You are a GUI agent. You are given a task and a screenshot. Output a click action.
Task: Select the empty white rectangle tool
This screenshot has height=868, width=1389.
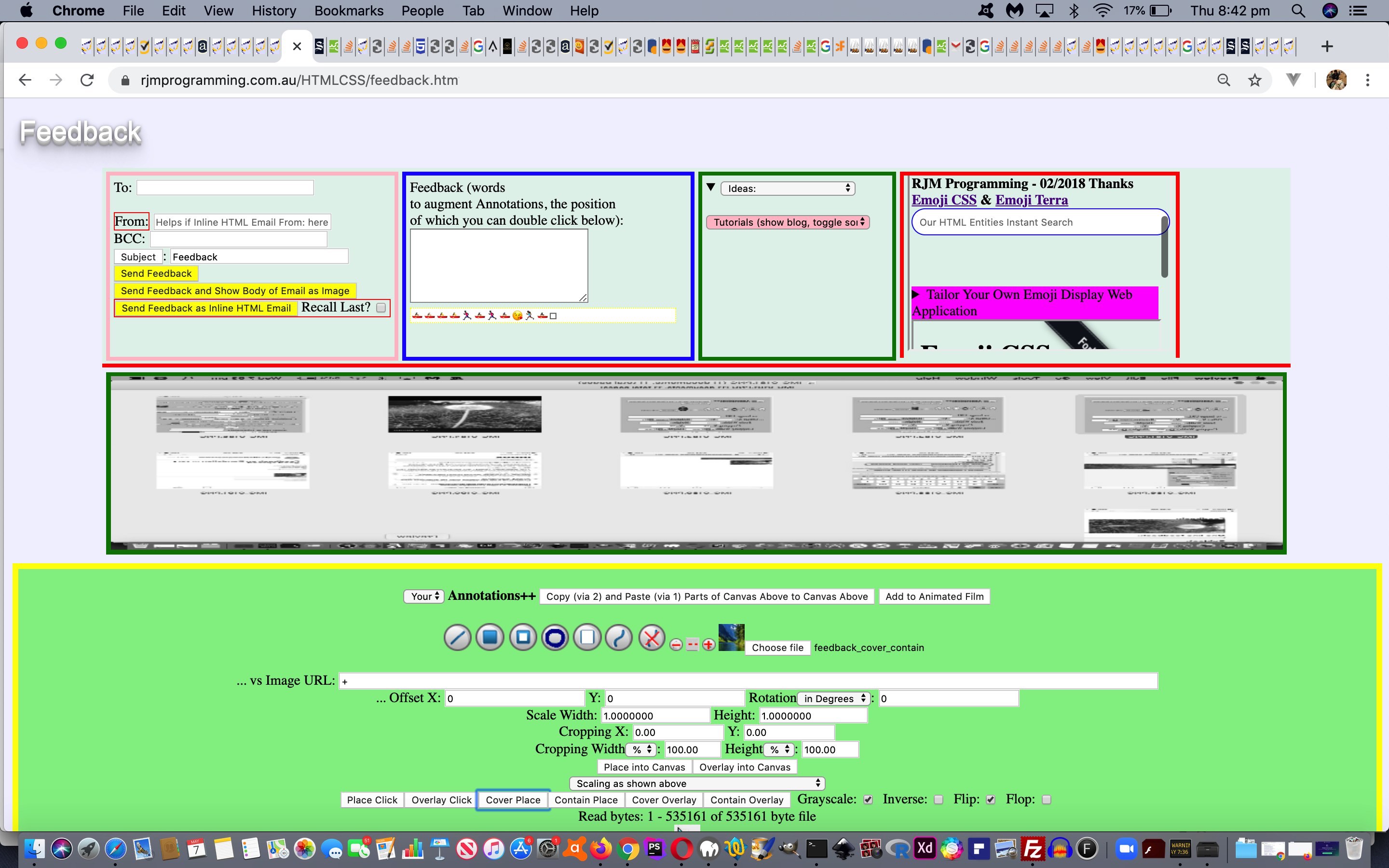586,637
